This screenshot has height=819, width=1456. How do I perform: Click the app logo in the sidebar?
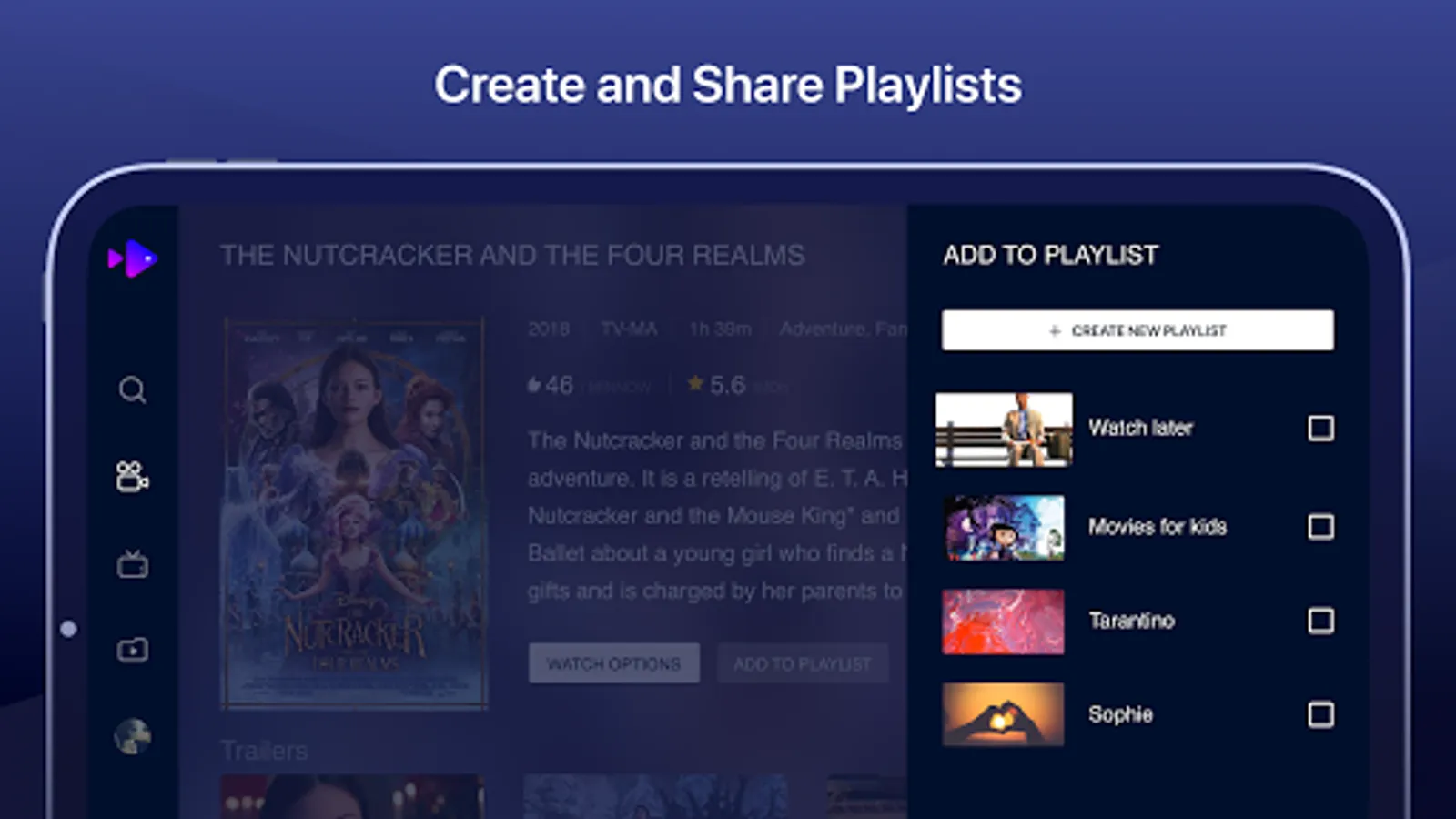133,258
